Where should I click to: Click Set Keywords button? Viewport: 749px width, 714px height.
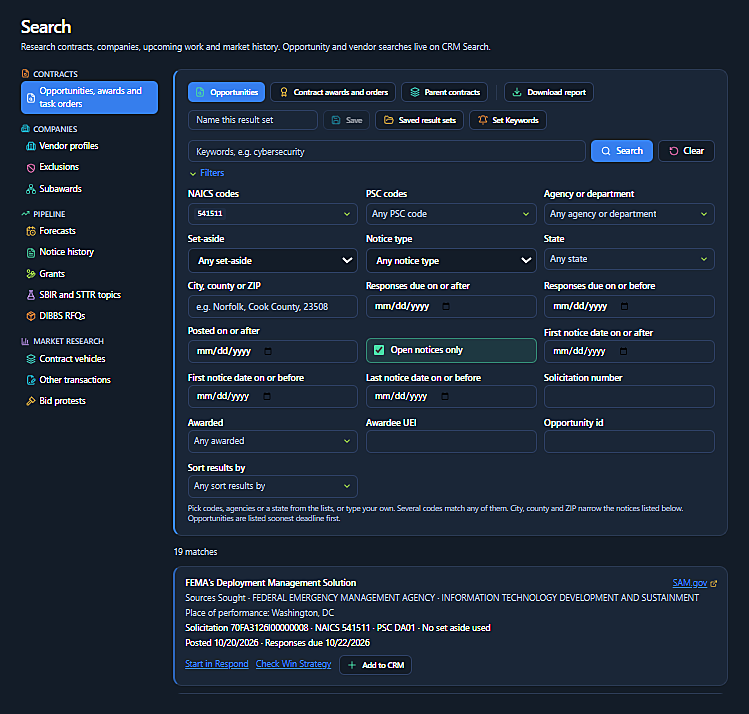508,120
